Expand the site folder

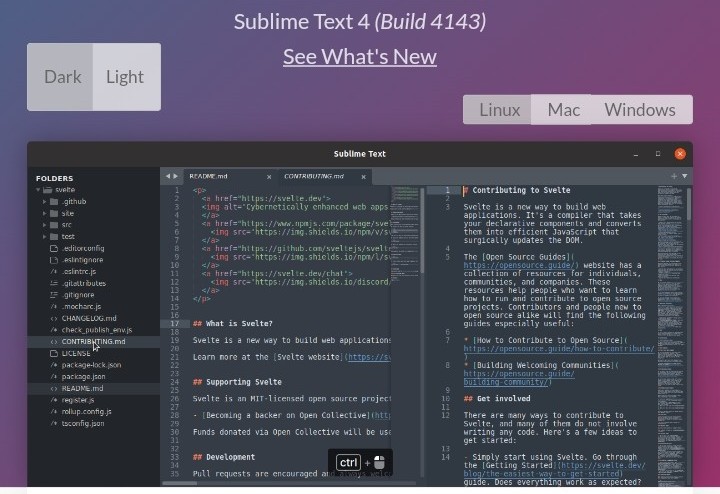pyautogui.click(x=45, y=213)
